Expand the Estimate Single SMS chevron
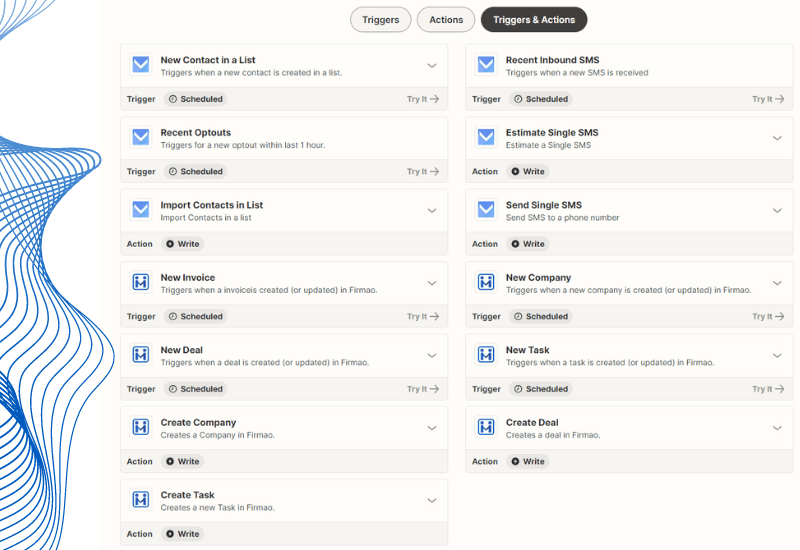 click(777, 138)
